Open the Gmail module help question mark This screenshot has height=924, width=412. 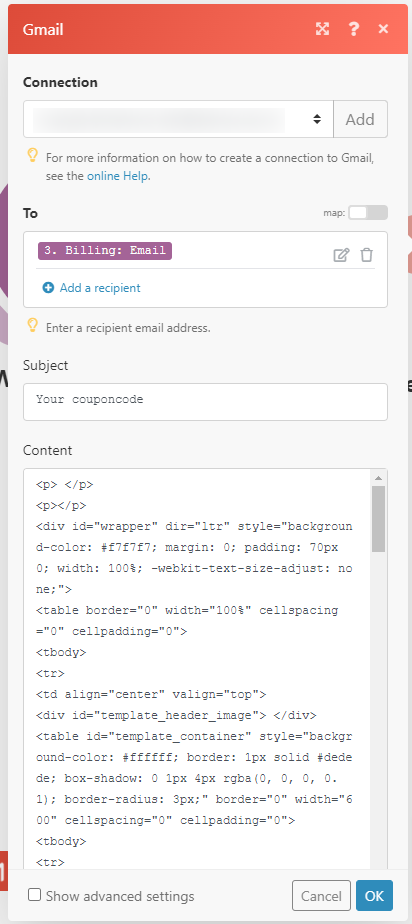coord(354,29)
